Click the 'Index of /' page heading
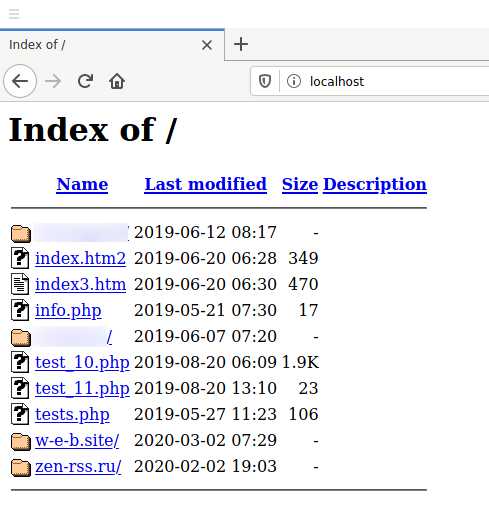The width and height of the screenshot is (489, 509). [93, 130]
